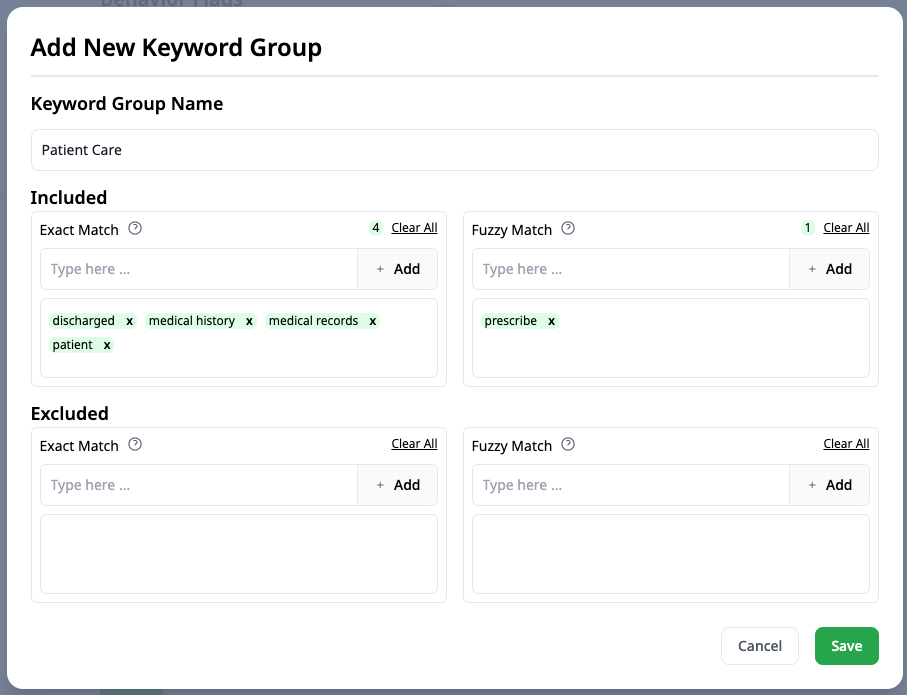
Task: Open the Fuzzy Match help tooltip under Included
Action: pyautogui.click(x=567, y=229)
